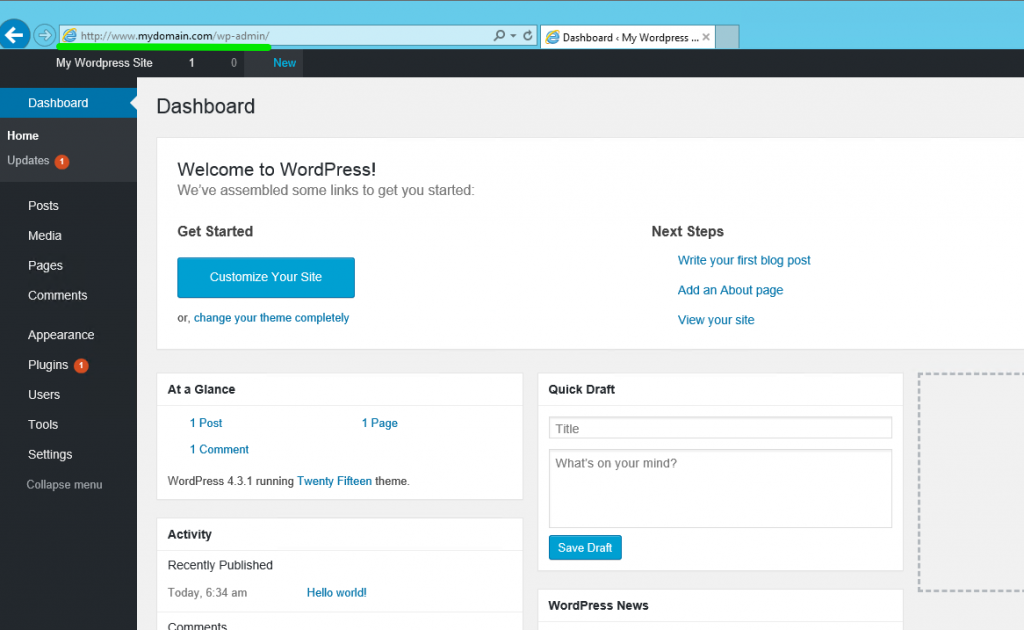1024x630 pixels.
Task: Click the Customize Your Site button
Action: click(265, 278)
